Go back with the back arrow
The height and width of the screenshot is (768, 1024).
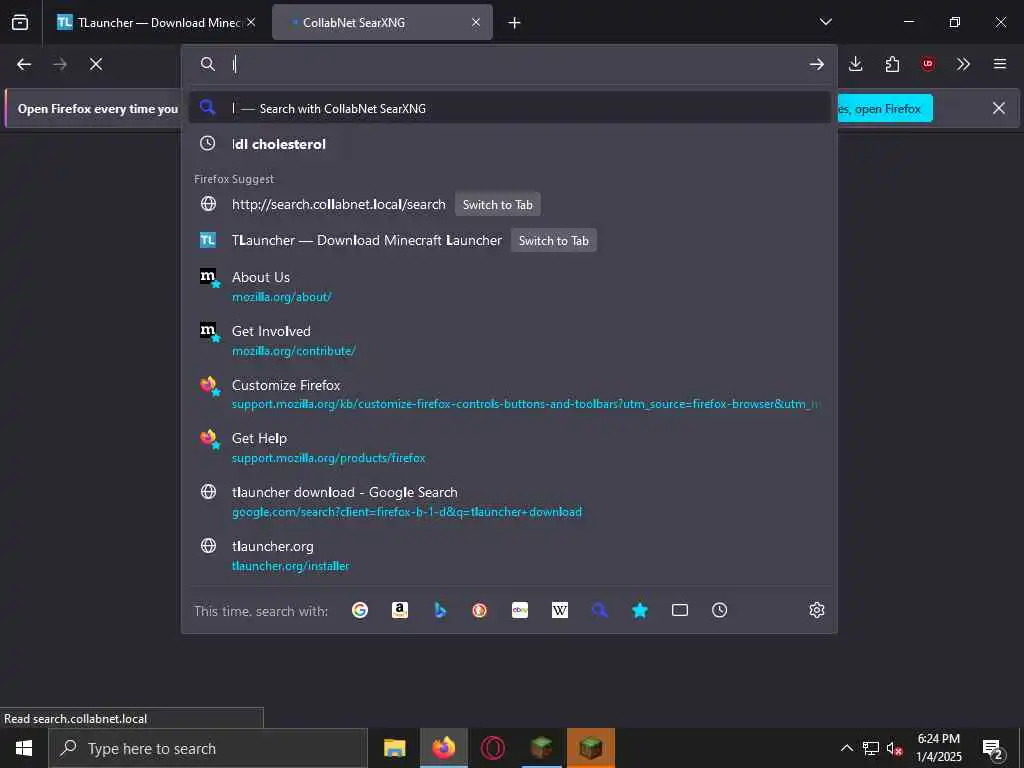(24, 64)
